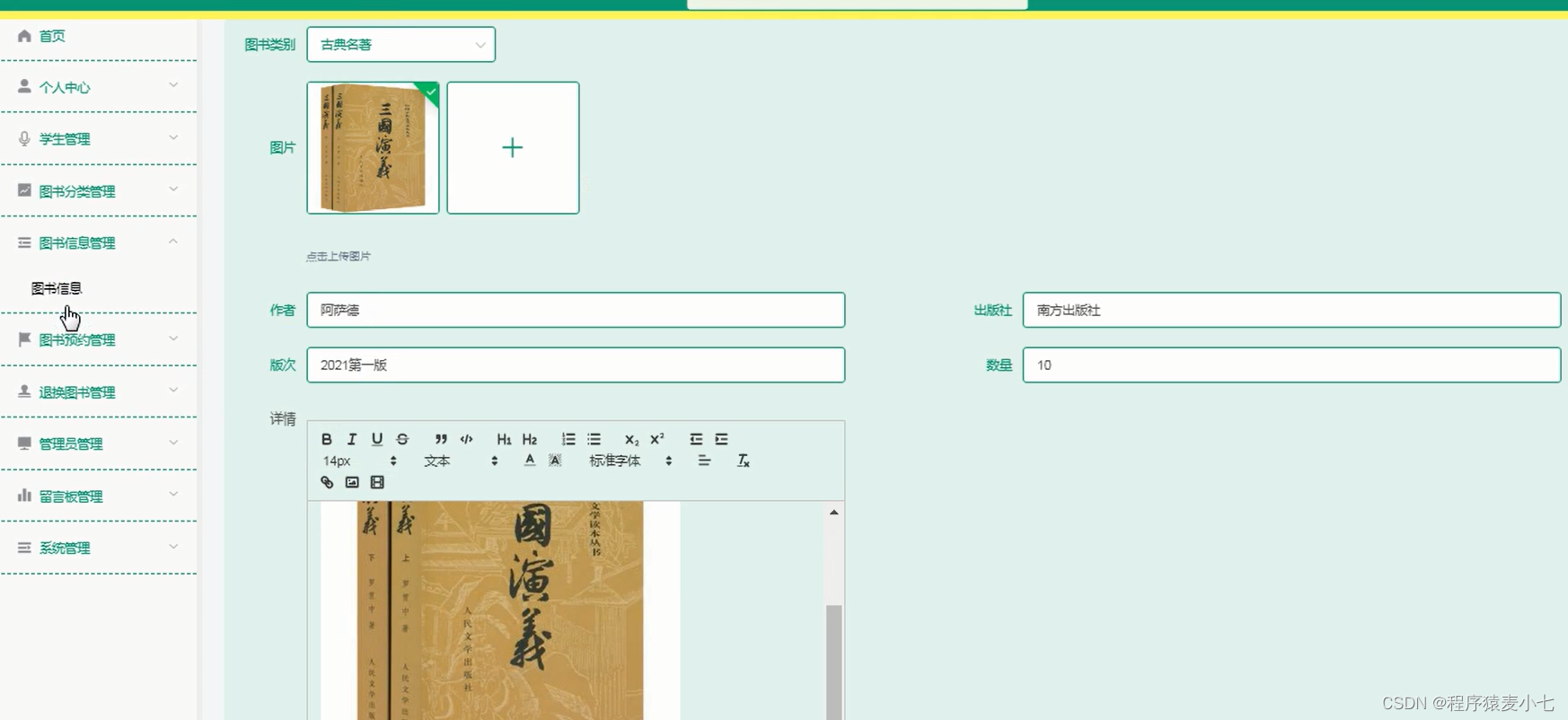Open the 标准字体 font dropdown
Image resolution: width=1568 pixels, height=720 pixels.
point(630,461)
